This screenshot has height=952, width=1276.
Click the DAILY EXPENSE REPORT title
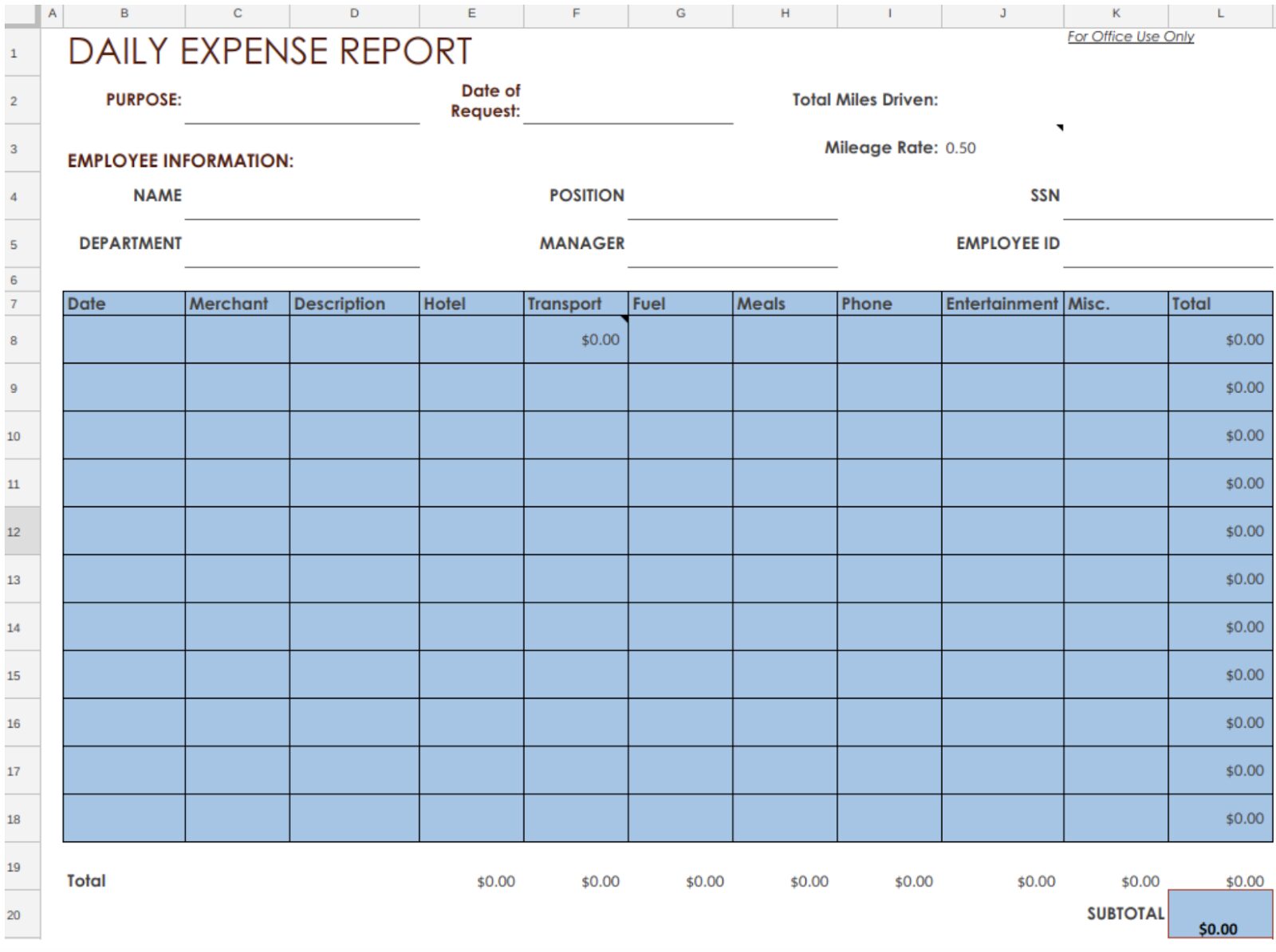click(x=270, y=52)
